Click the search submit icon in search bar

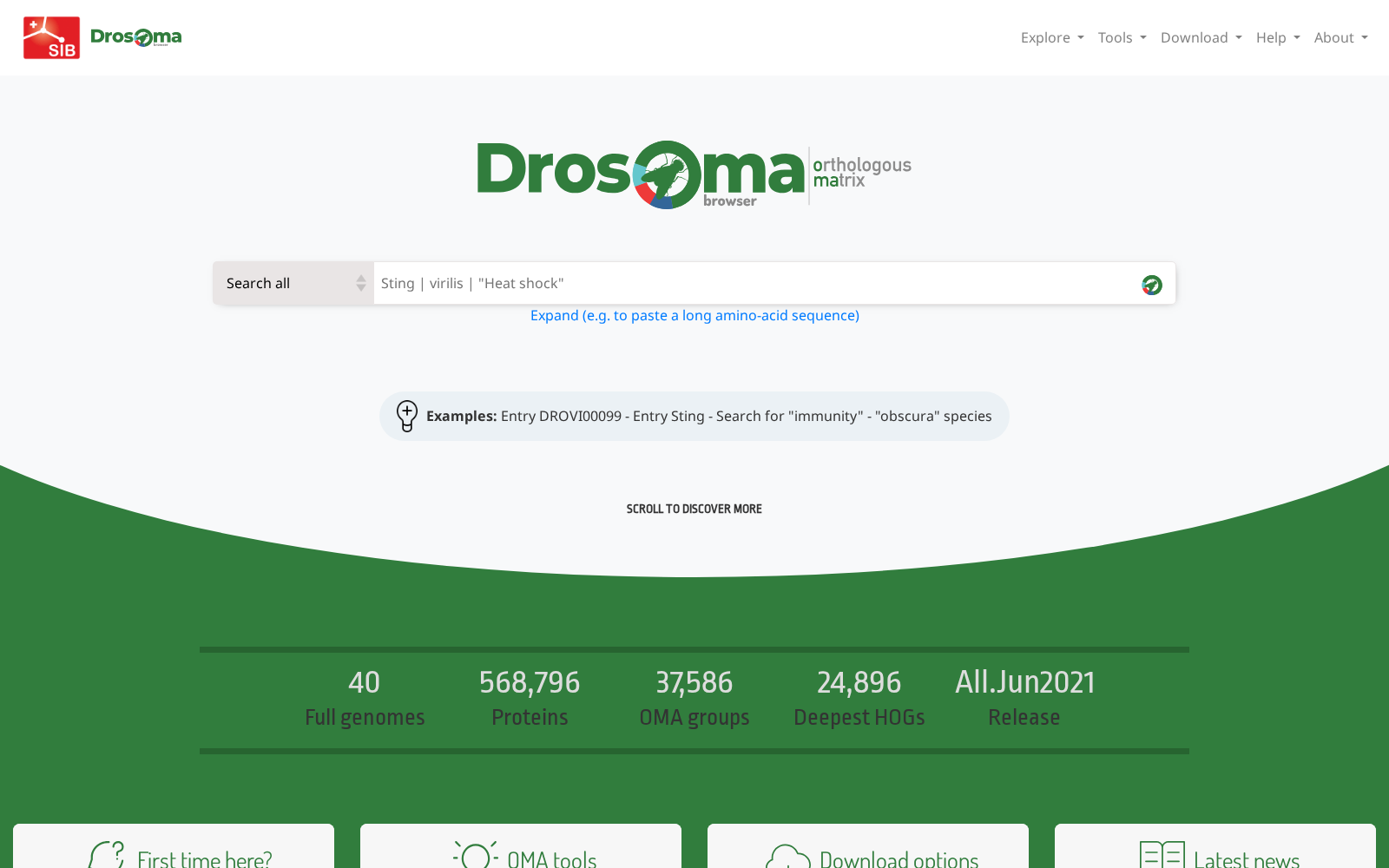point(1152,285)
